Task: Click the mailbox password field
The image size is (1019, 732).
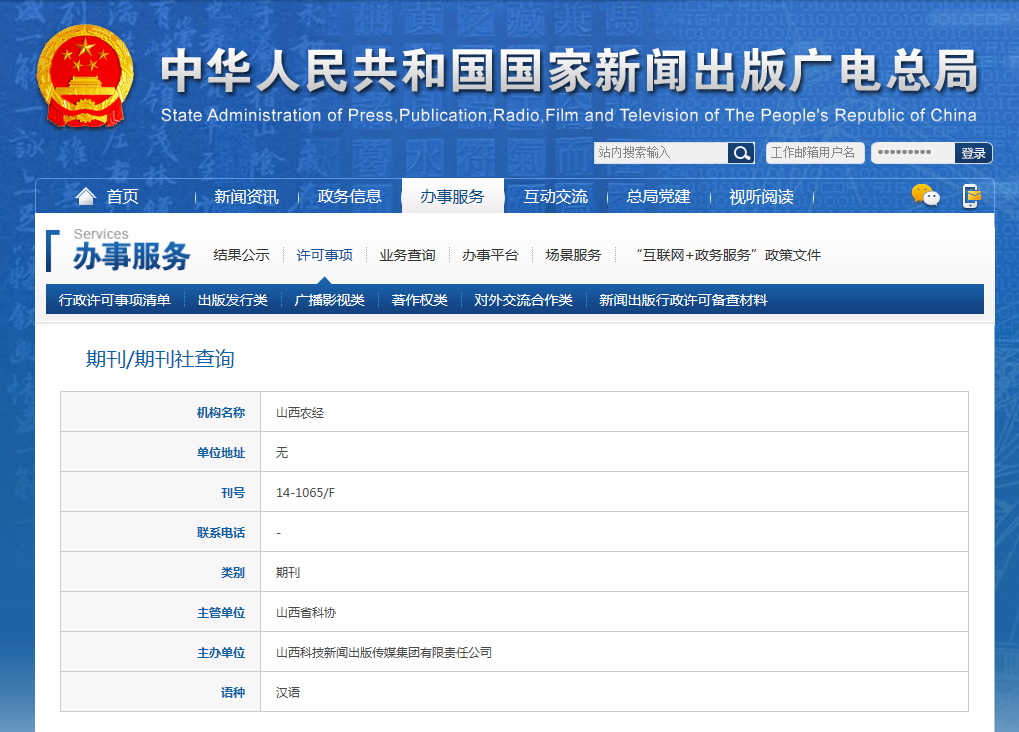Action: point(913,153)
